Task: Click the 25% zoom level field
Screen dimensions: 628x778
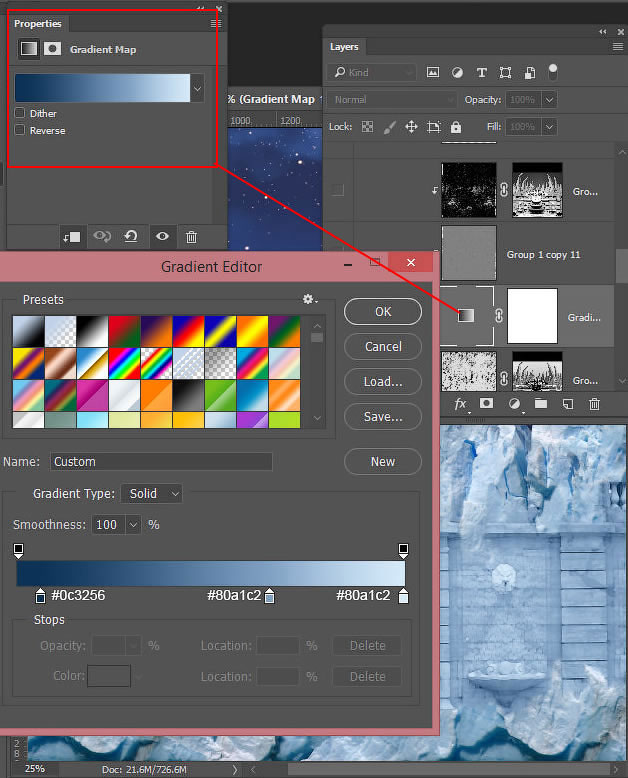Action: coord(35,769)
